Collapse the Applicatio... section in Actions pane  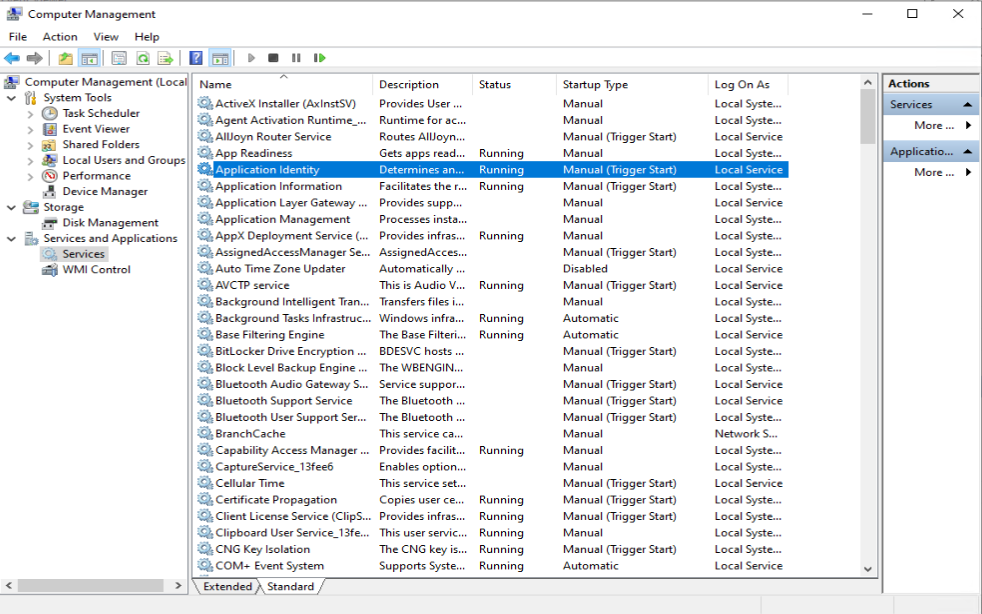pos(968,152)
